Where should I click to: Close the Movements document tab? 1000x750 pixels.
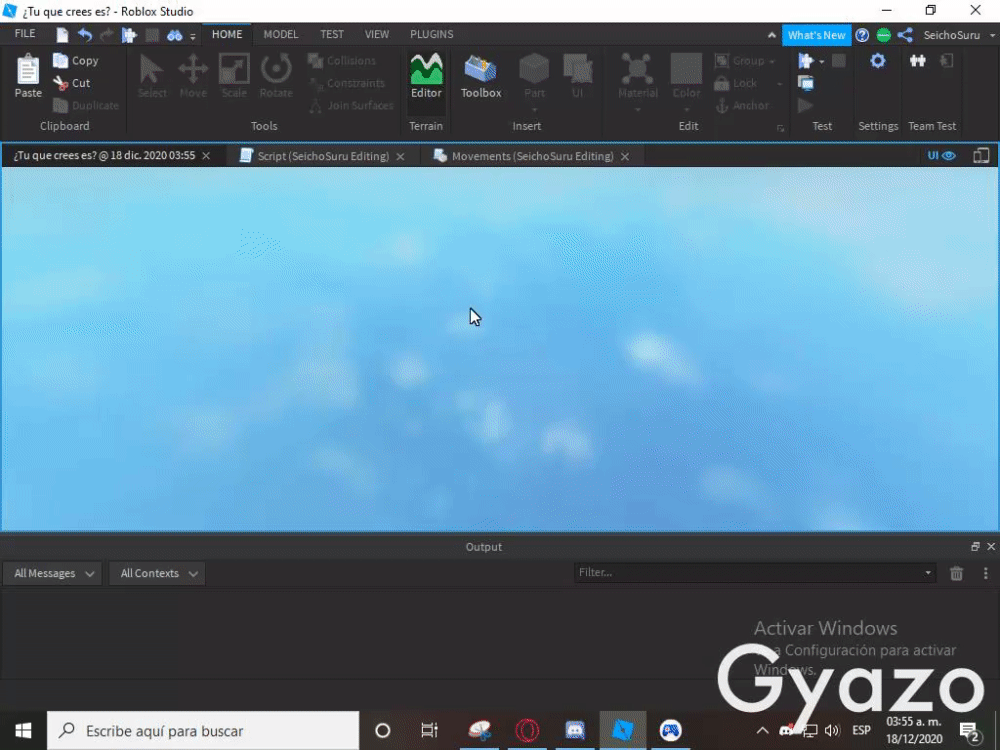625,156
